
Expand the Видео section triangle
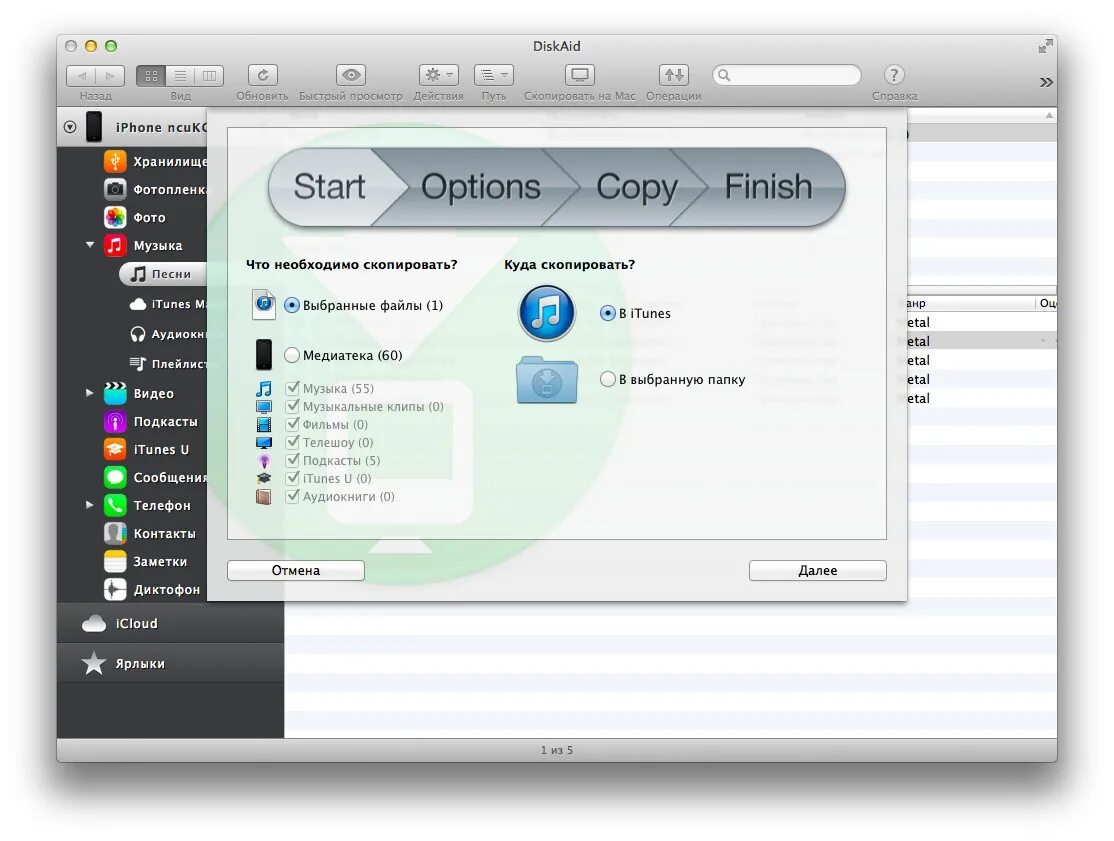tap(90, 392)
